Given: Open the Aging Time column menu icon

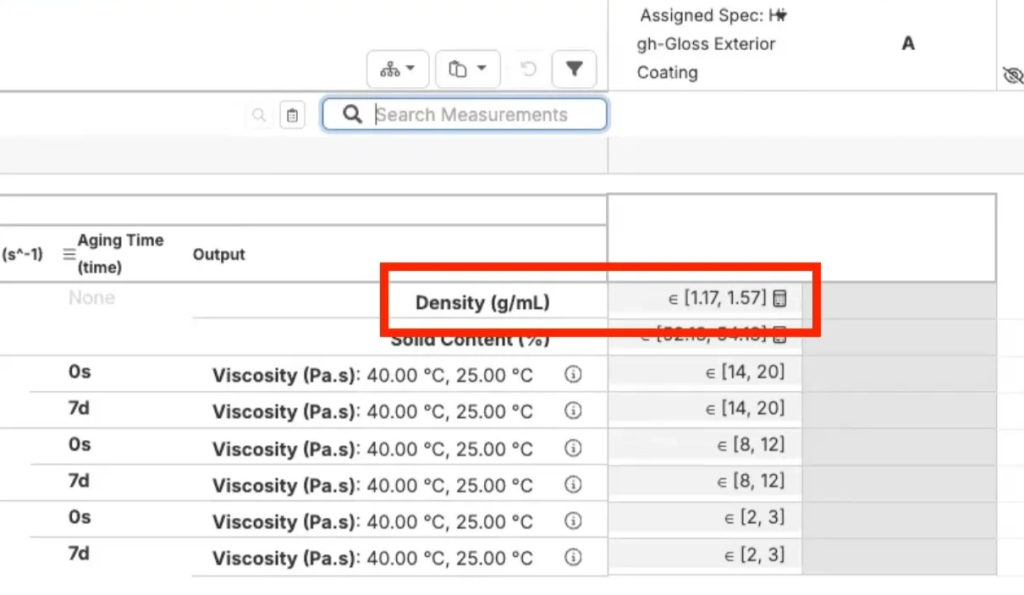Looking at the screenshot, I should pyautogui.click(x=69, y=255).
